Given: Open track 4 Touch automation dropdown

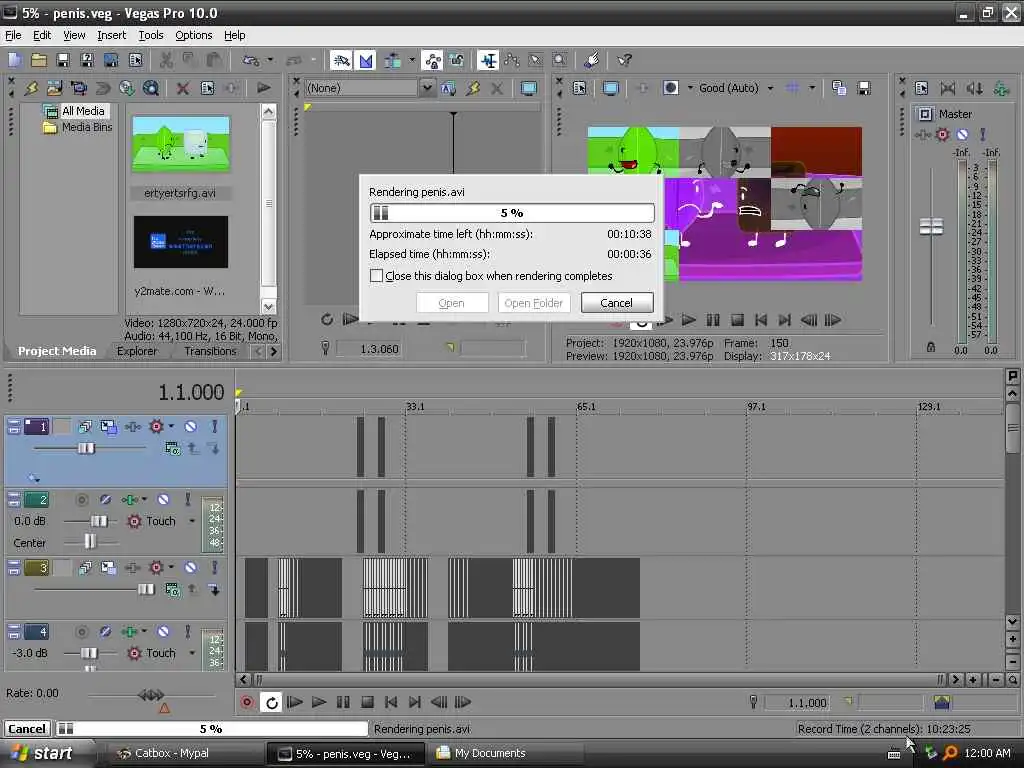Looking at the screenshot, I should (192, 653).
